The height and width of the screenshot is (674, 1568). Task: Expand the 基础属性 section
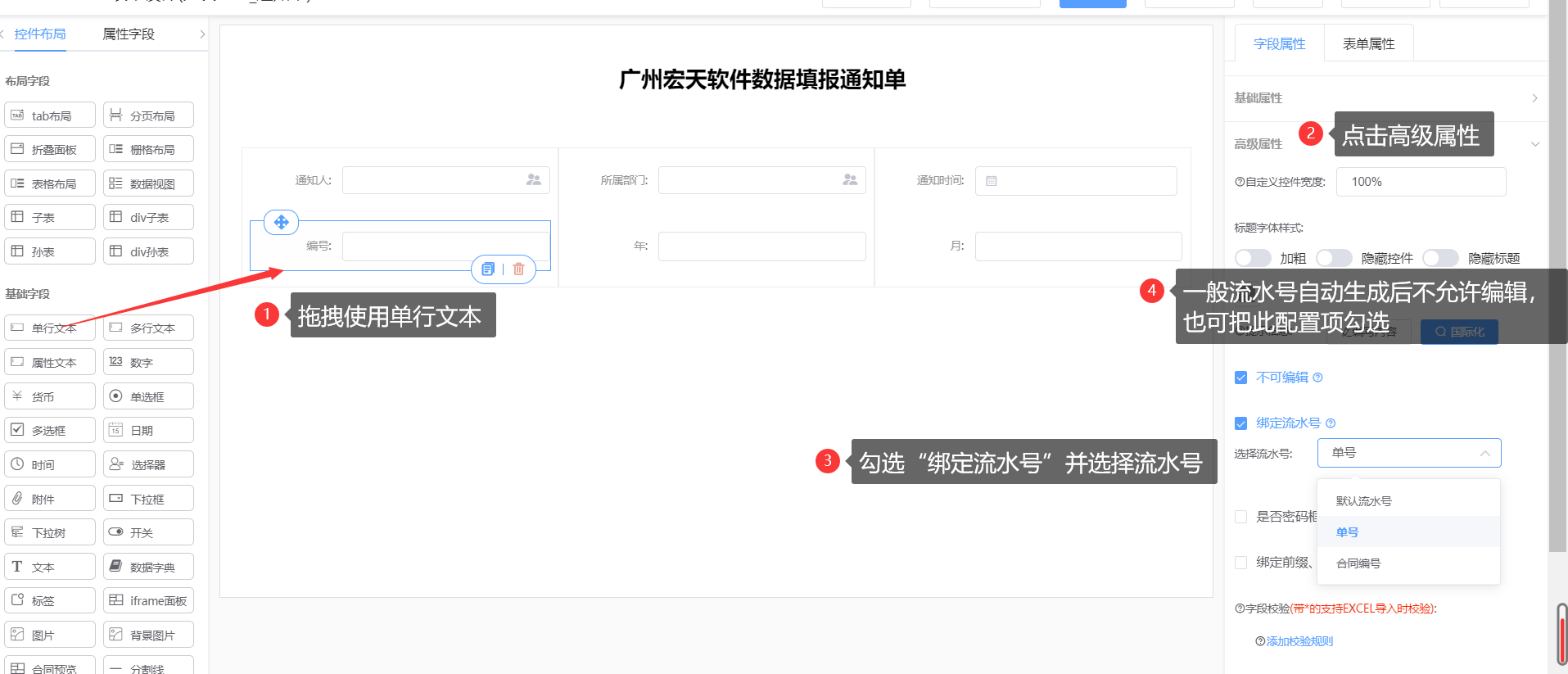click(1534, 98)
